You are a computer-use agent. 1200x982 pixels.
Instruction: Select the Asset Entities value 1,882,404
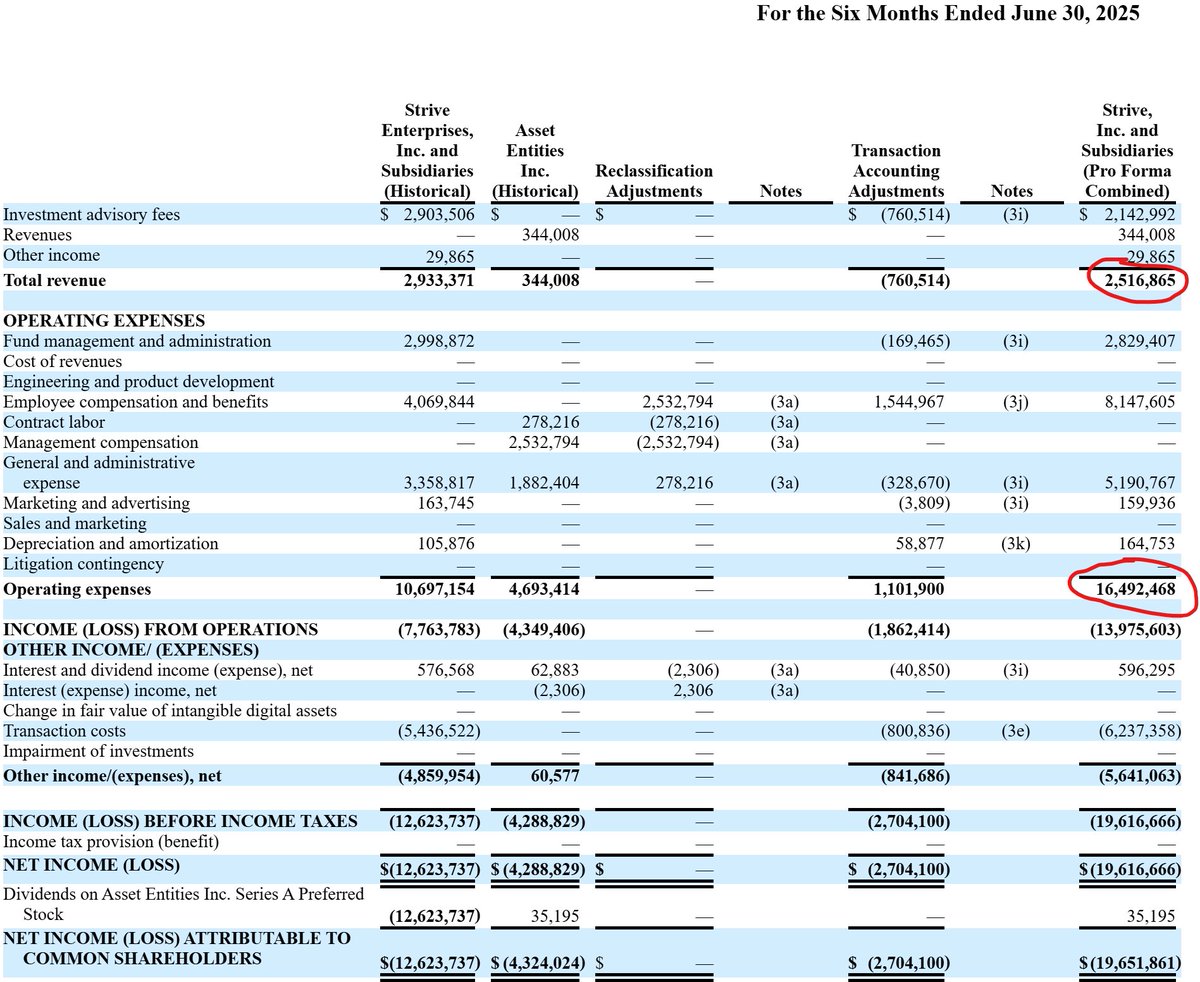pyautogui.click(x=544, y=483)
